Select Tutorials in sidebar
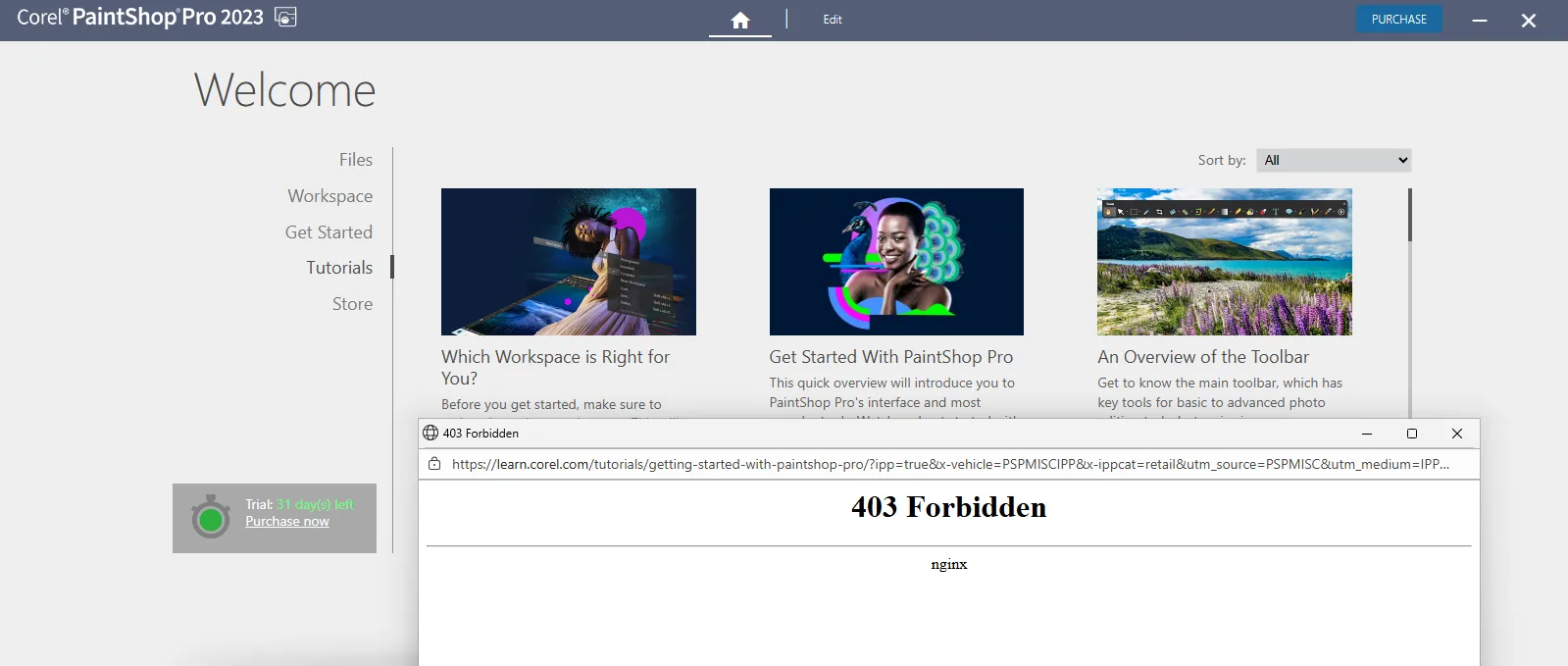 [339, 268]
